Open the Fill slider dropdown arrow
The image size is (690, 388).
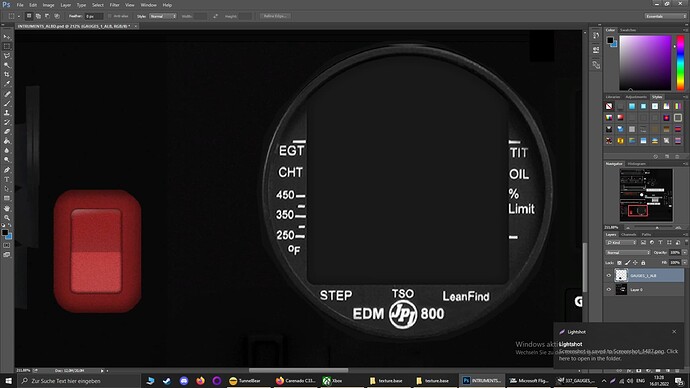[684, 263]
